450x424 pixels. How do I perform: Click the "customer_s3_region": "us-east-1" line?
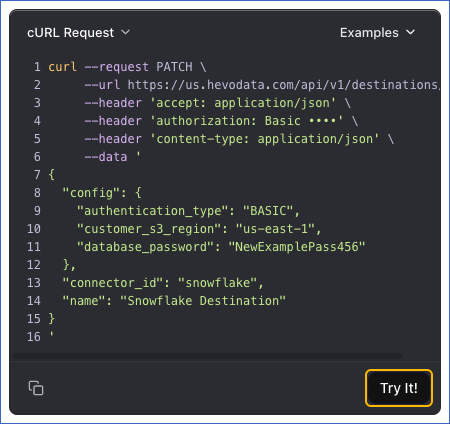[199, 229]
